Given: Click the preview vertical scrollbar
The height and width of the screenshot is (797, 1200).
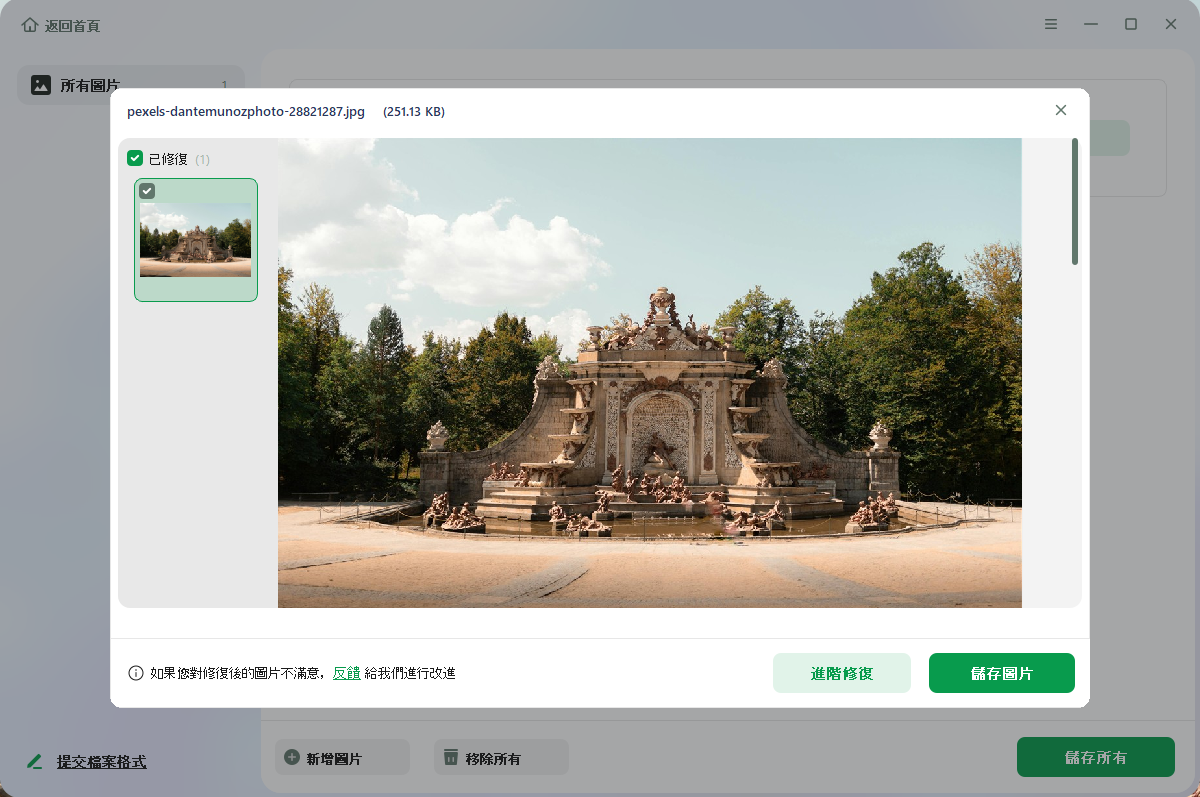Looking at the screenshot, I should pos(1075,202).
